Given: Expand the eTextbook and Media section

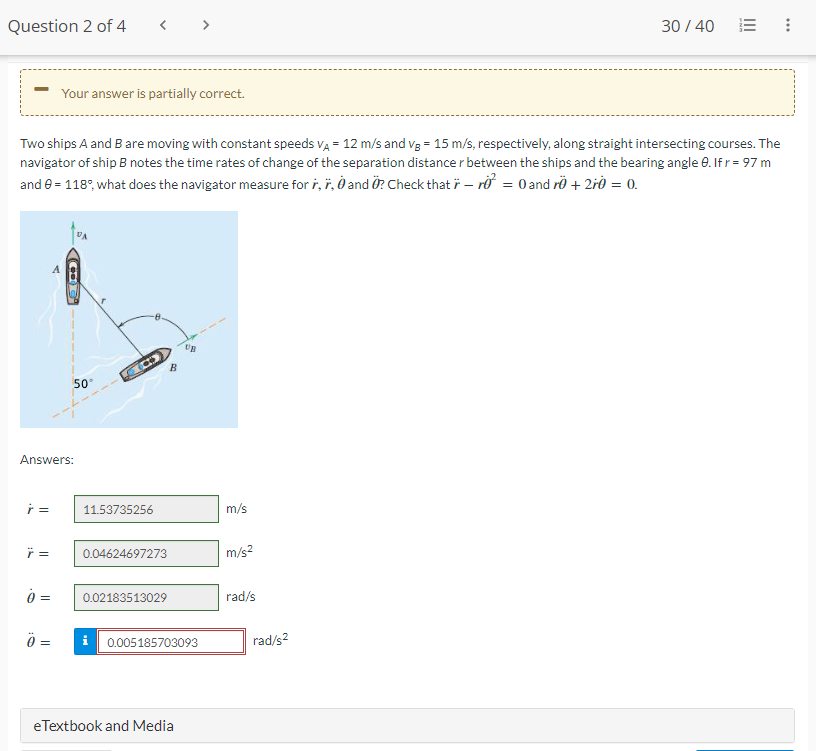Looking at the screenshot, I should (x=103, y=725).
